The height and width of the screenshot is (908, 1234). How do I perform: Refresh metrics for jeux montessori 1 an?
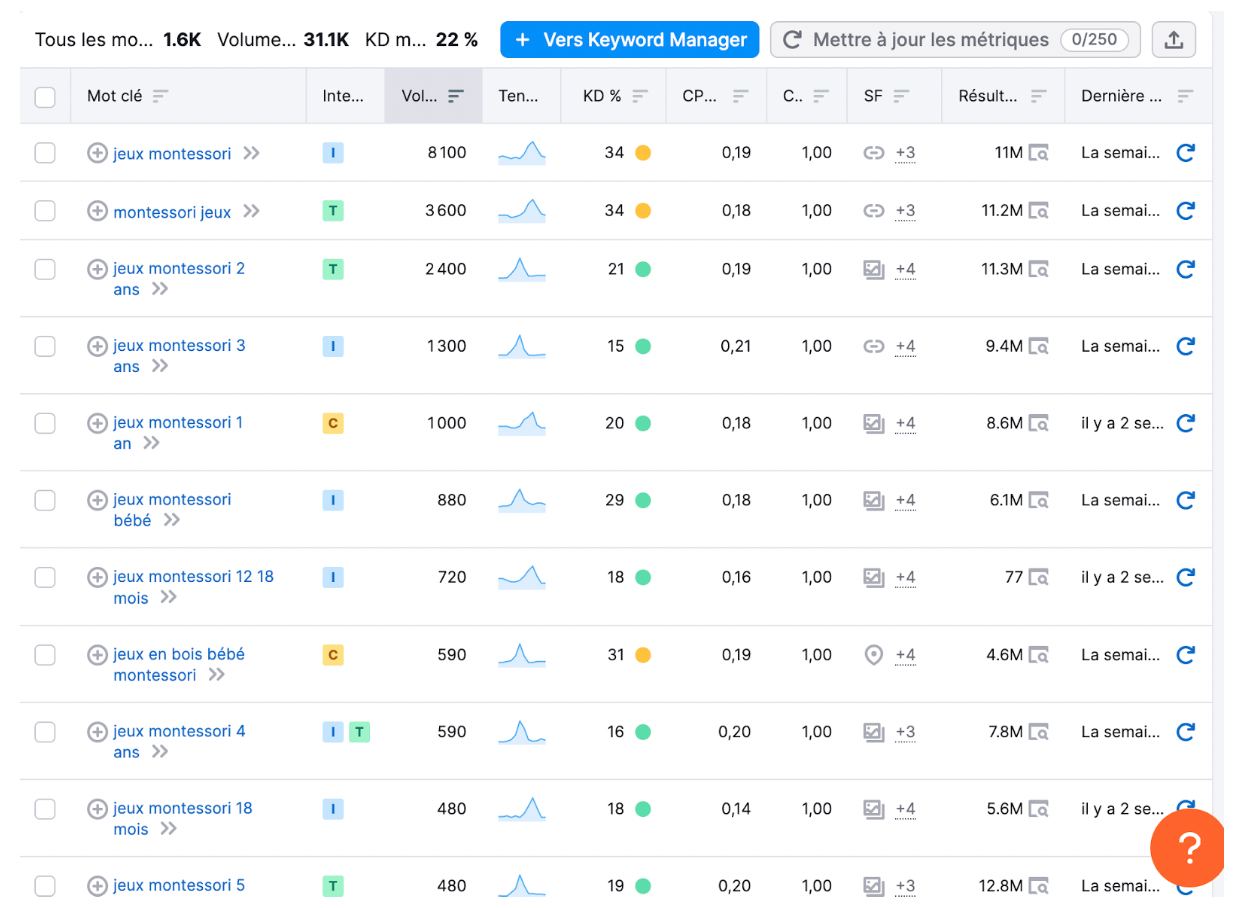tap(1186, 423)
